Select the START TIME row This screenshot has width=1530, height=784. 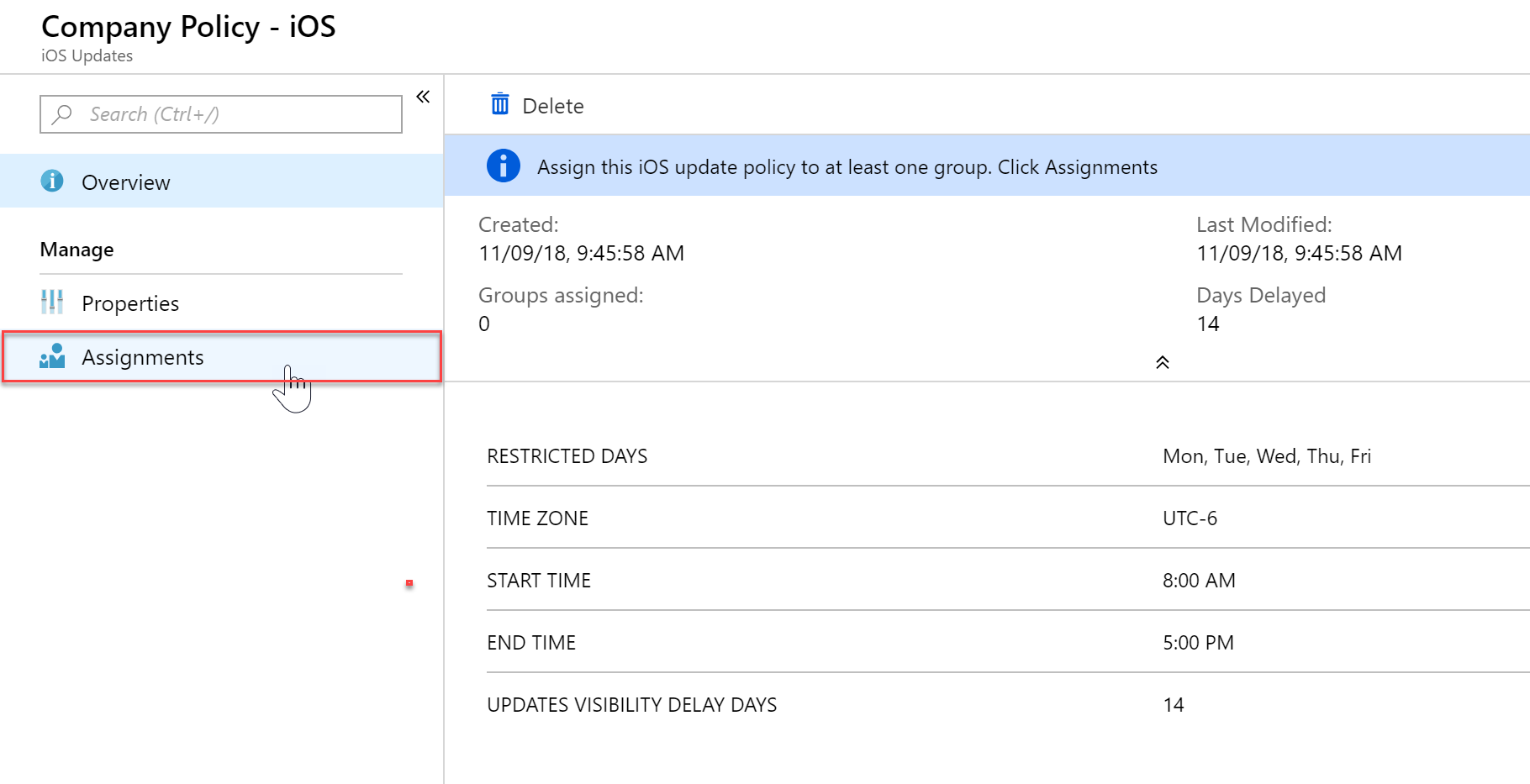pos(1008,580)
